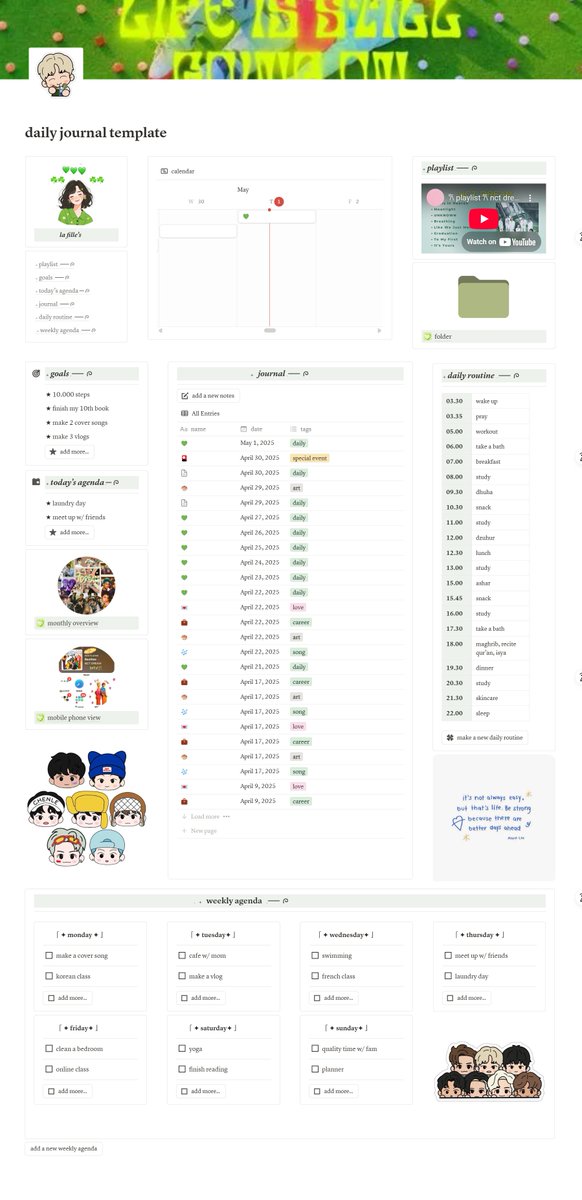Image resolution: width=582 pixels, height=1200 pixels.
Task: Click the large green folder icon
Action: pos(483,297)
